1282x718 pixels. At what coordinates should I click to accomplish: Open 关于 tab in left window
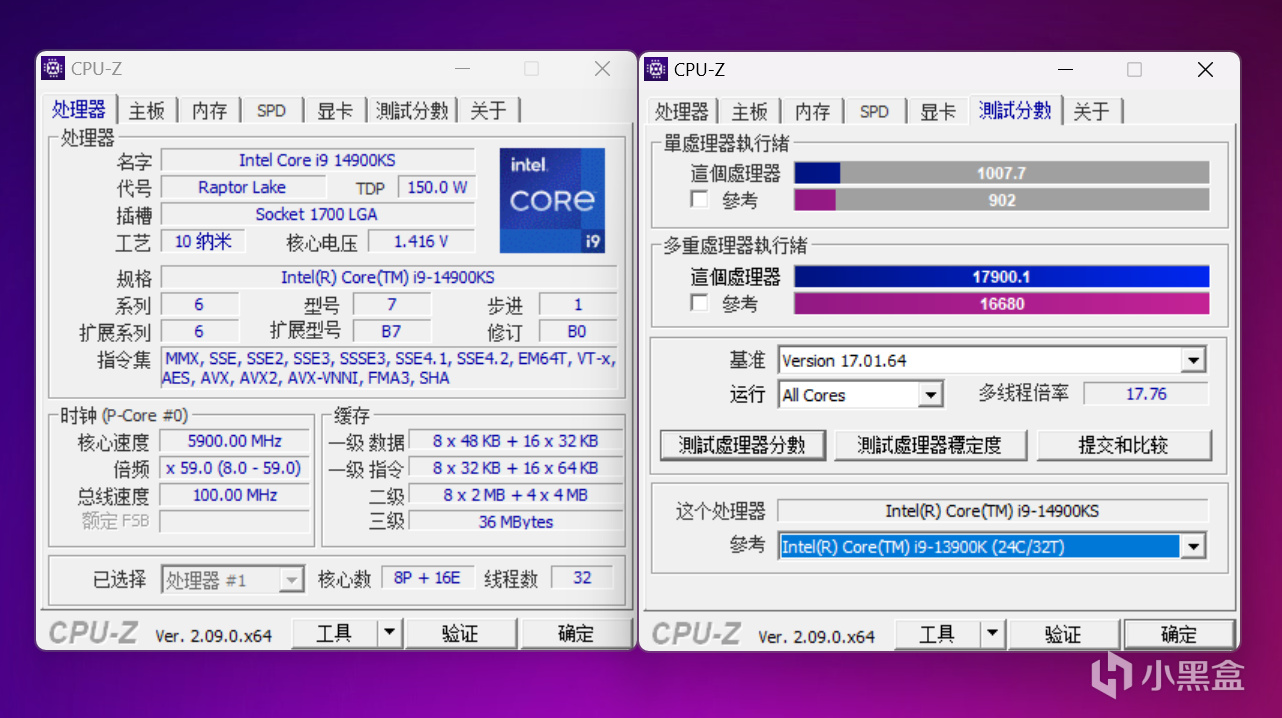point(488,111)
